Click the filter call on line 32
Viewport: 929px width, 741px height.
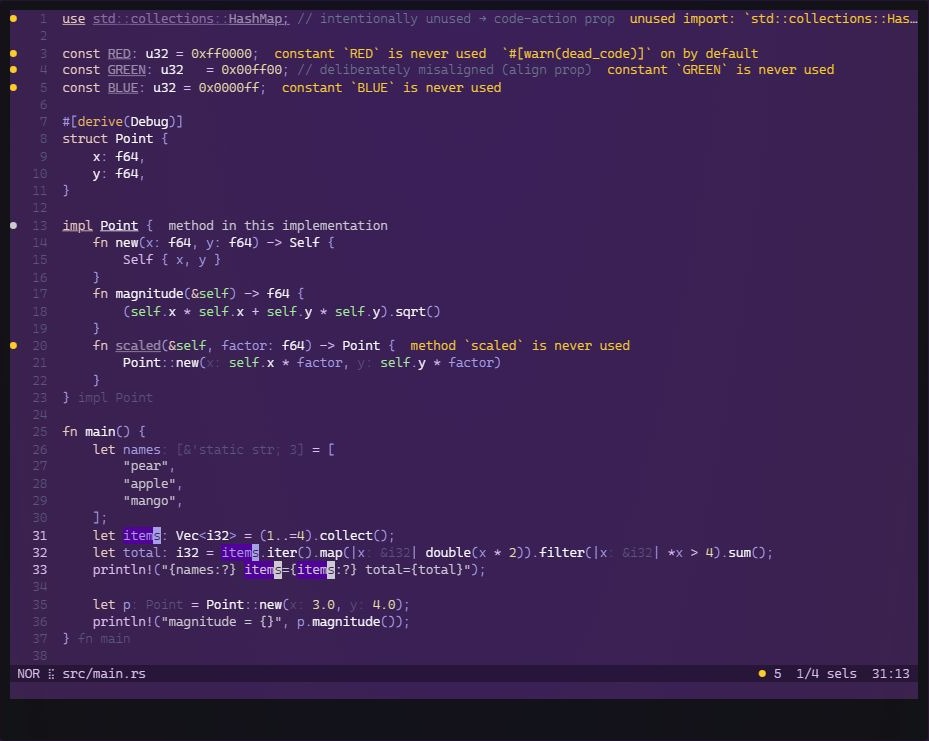pos(562,553)
